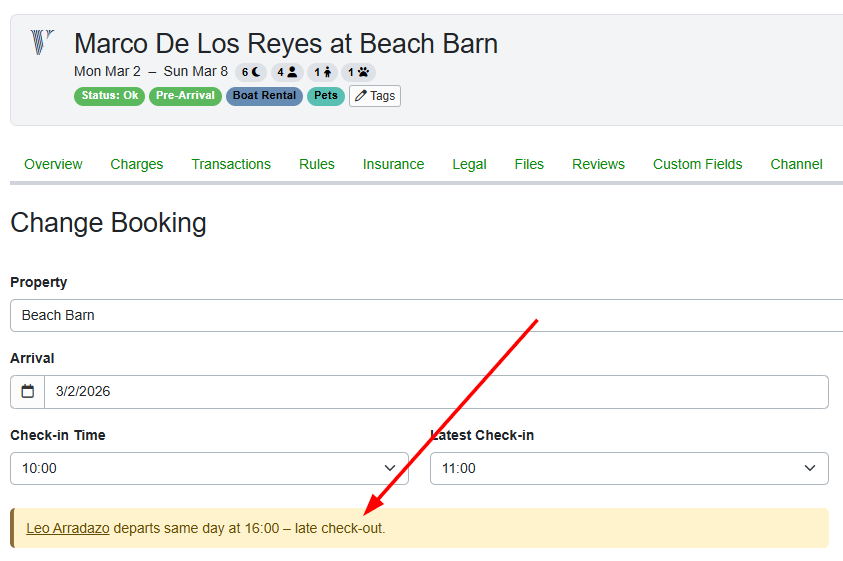View the Reviews tab
This screenshot has height=561, width=843.
click(x=598, y=164)
